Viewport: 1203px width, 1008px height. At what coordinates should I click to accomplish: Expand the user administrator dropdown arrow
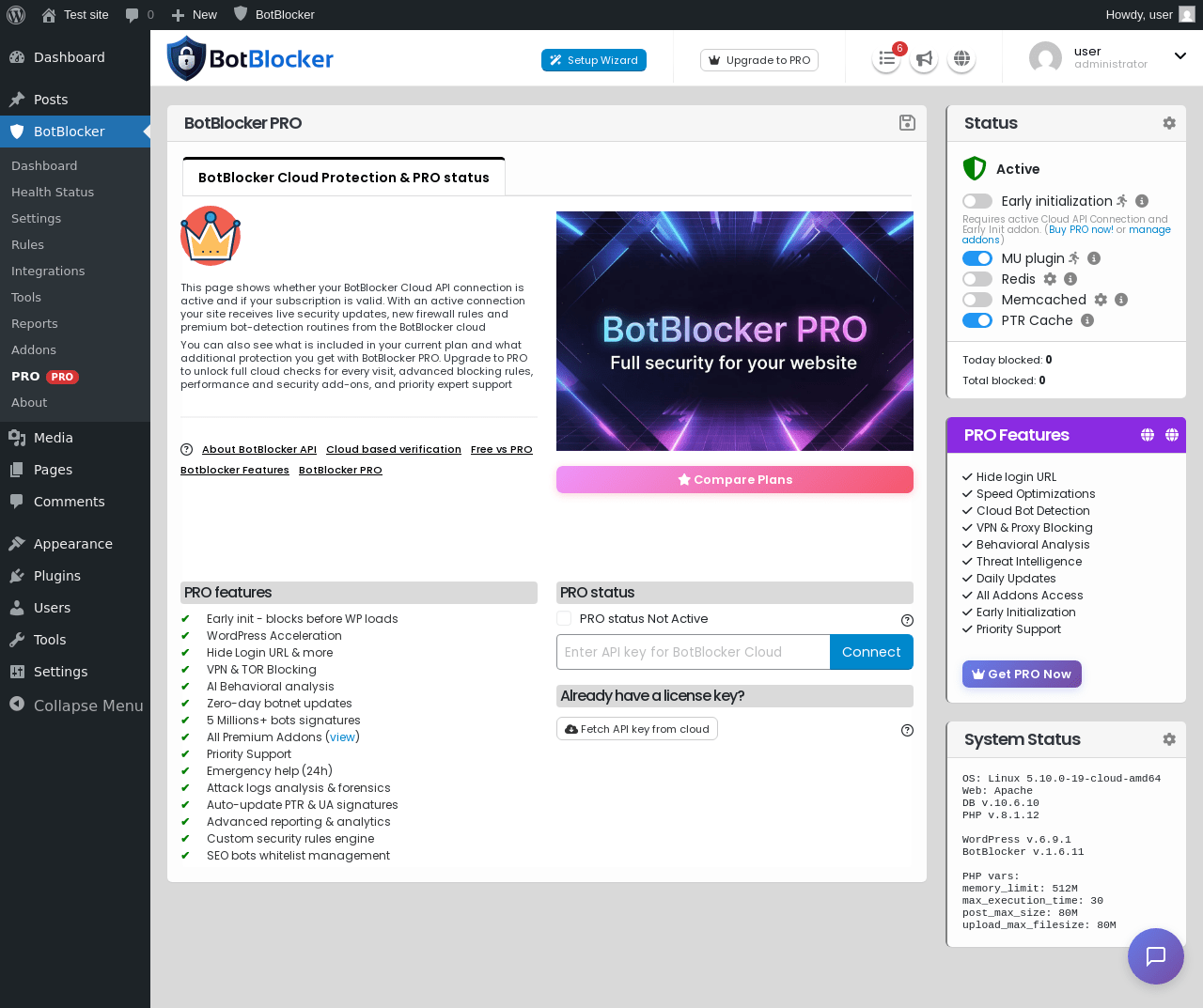click(1180, 56)
